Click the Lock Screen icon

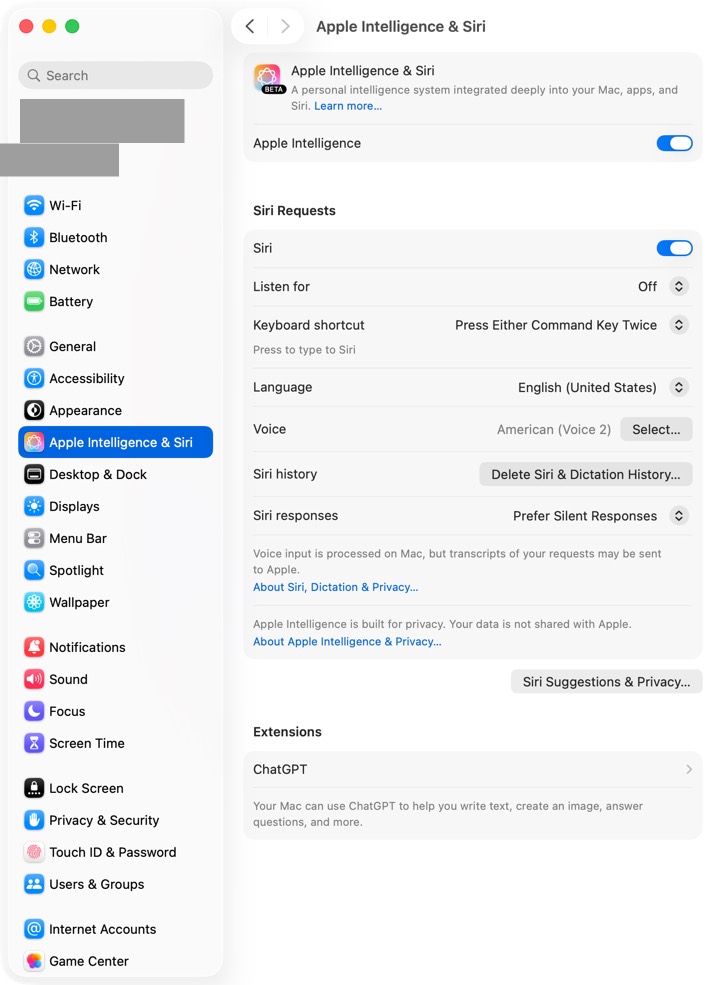(34, 788)
